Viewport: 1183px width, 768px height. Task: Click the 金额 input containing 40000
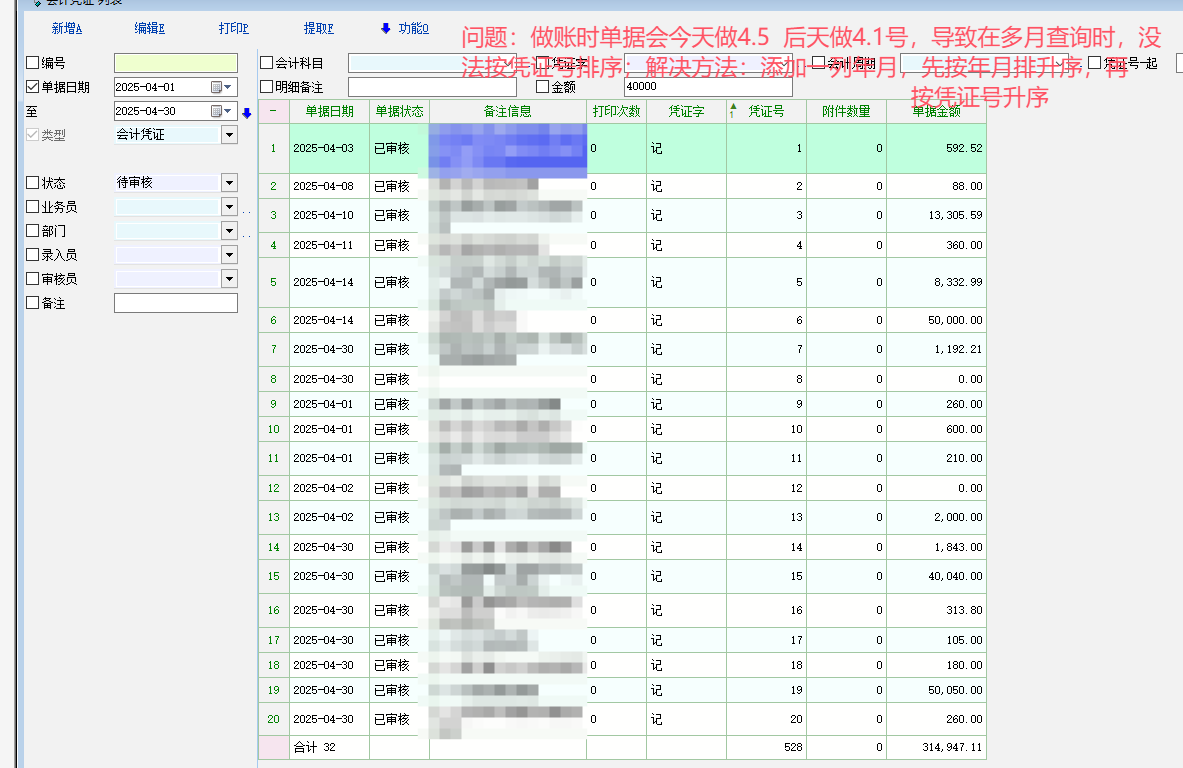[707, 87]
